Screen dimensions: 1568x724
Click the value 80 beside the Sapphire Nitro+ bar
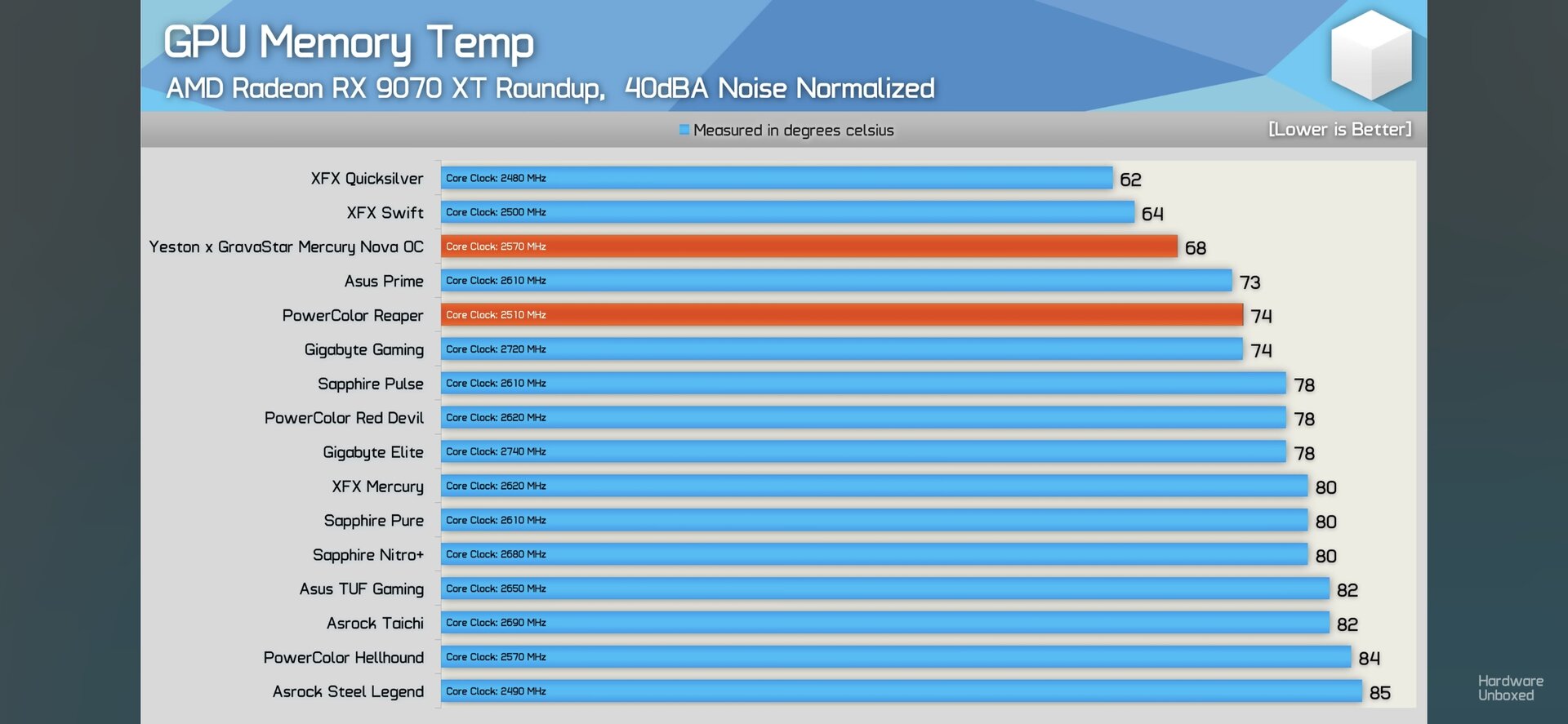click(x=1326, y=557)
